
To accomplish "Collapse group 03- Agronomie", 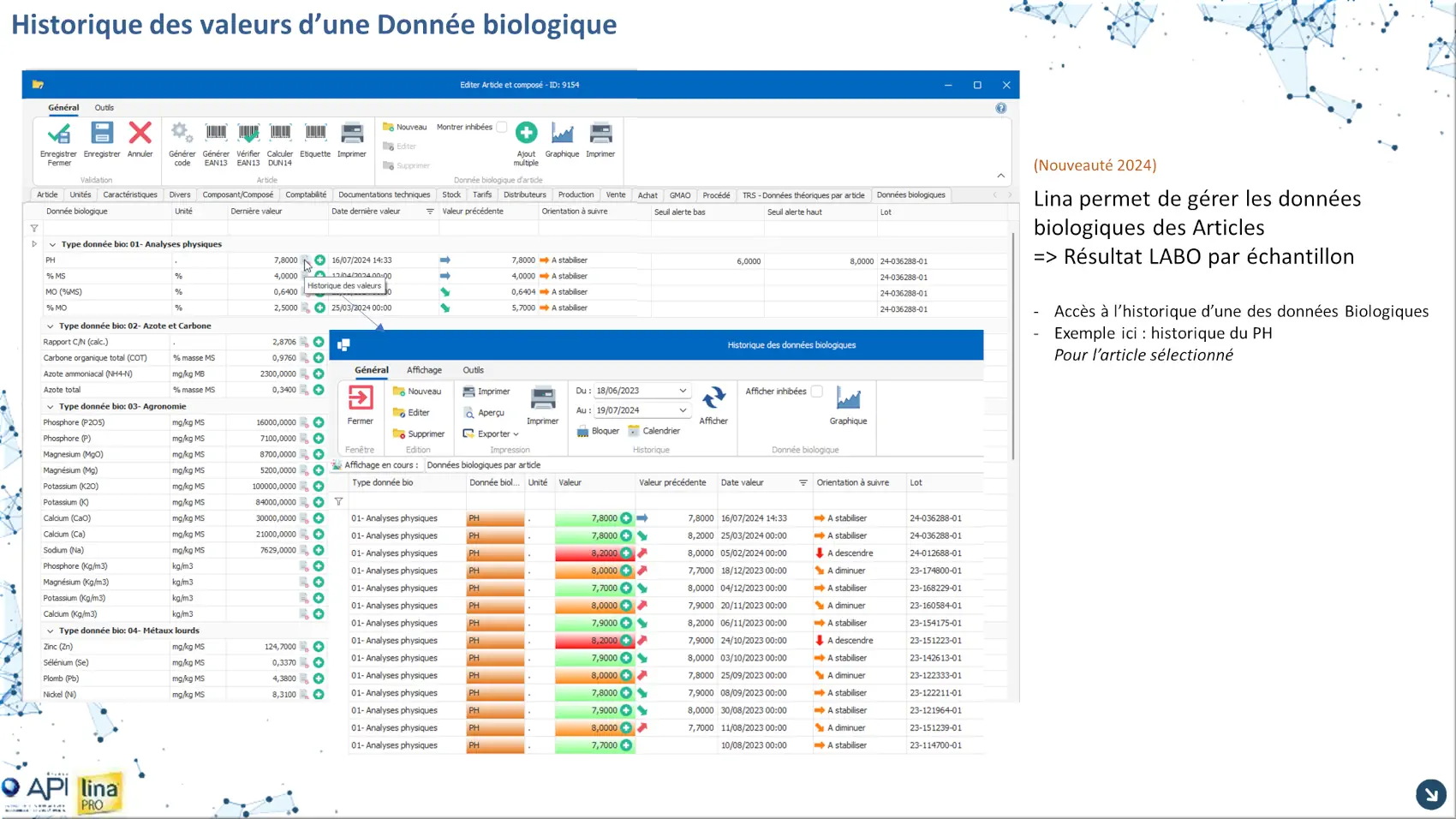I will [x=50, y=407].
